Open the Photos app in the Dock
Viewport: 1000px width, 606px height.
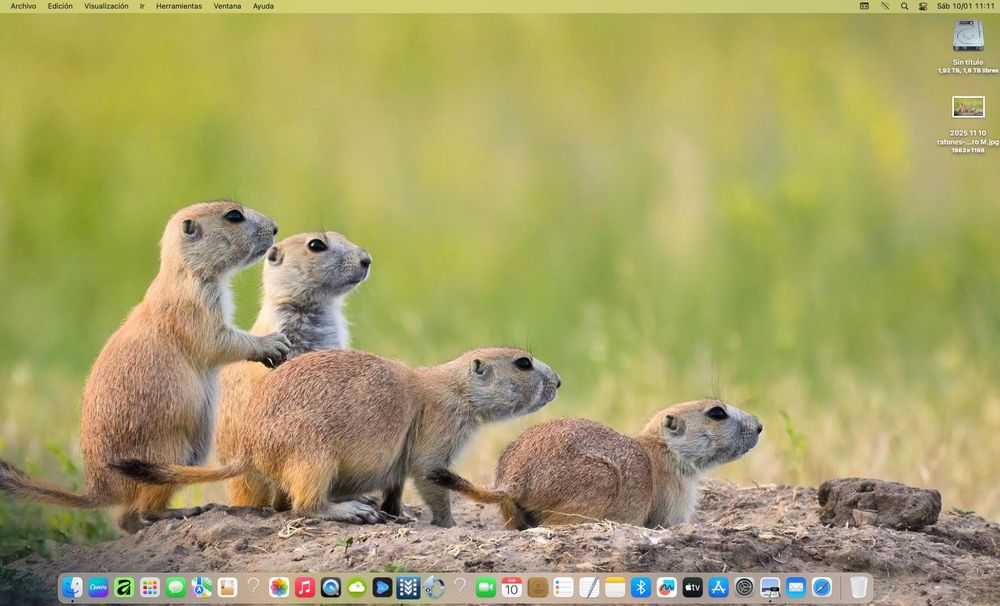click(279, 587)
